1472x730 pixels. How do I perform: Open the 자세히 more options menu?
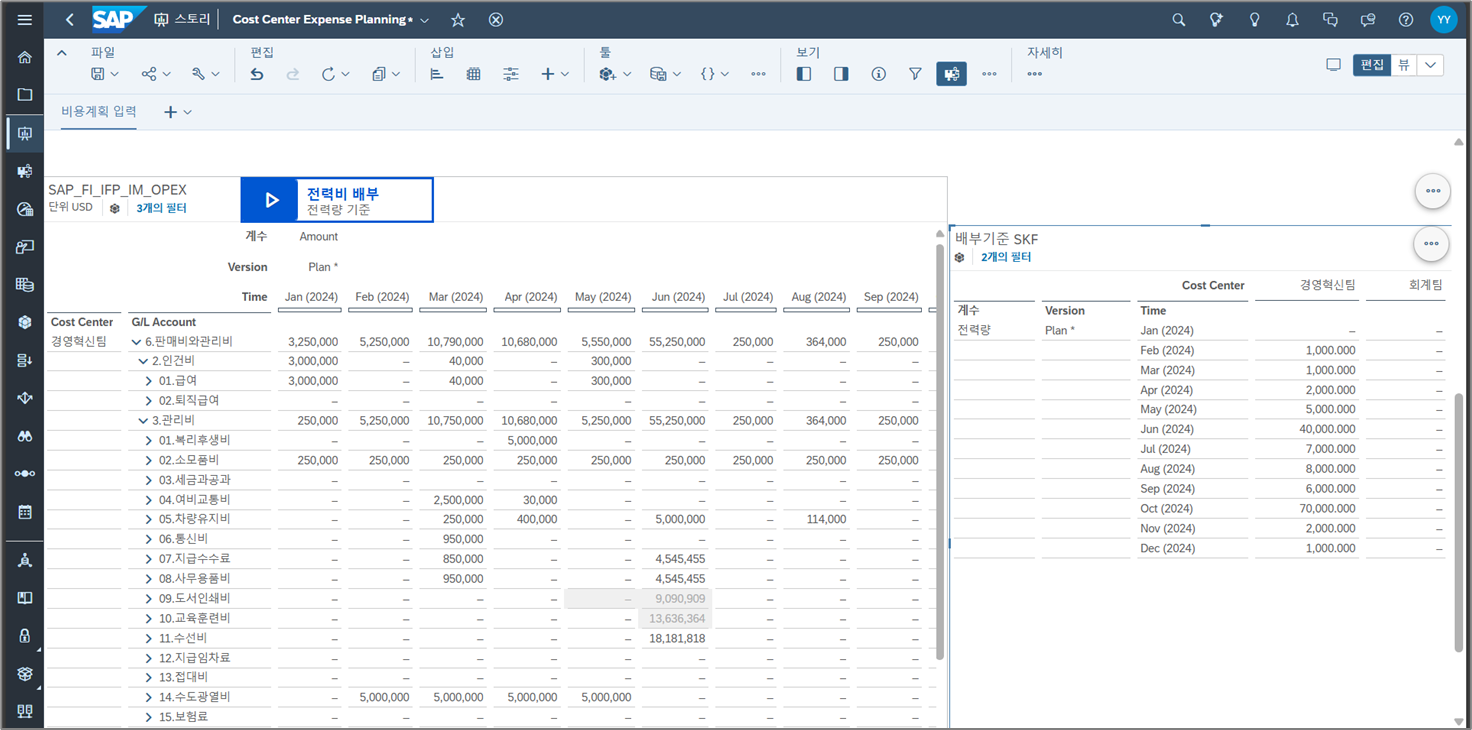[x=1035, y=74]
